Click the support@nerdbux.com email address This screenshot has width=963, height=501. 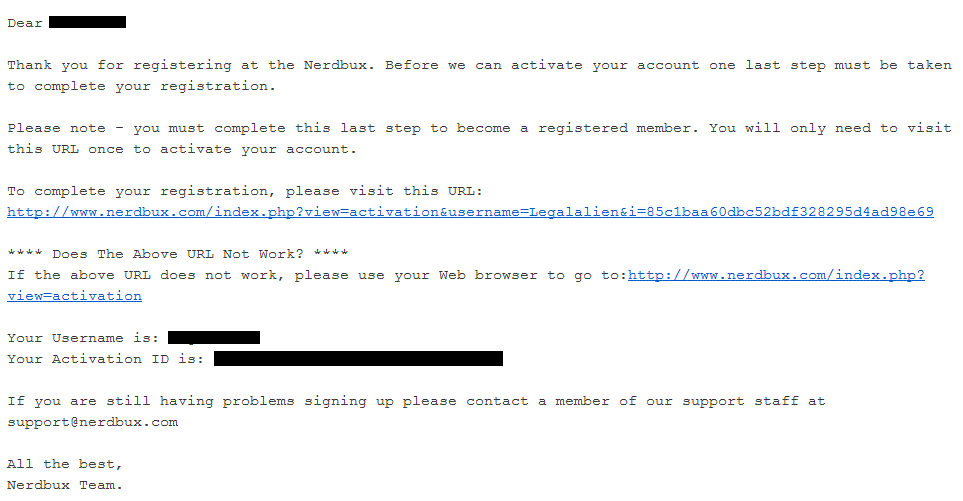[x=93, y=422]
